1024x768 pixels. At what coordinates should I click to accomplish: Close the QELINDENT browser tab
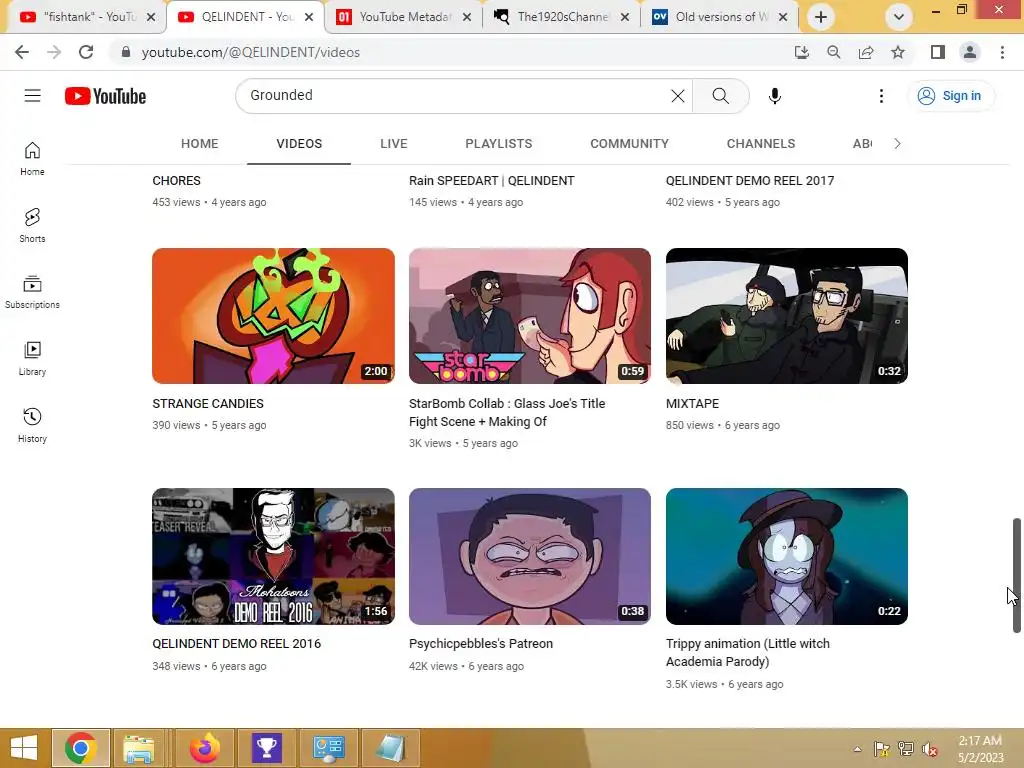309,17
